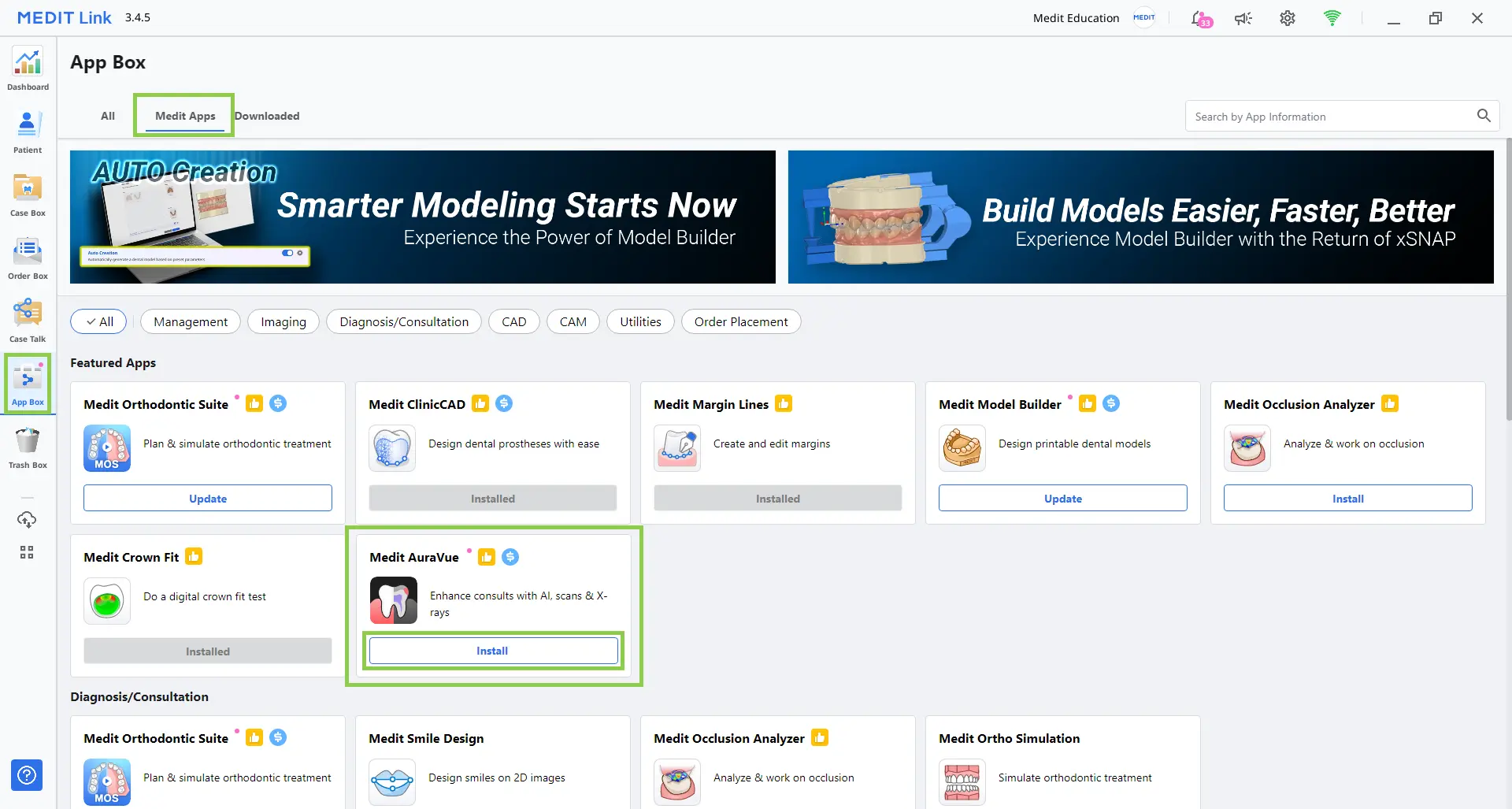1512x809 pixels.
Task: Open notifications bell icon
Action: pyautogui.click(x=1201, y=18)
